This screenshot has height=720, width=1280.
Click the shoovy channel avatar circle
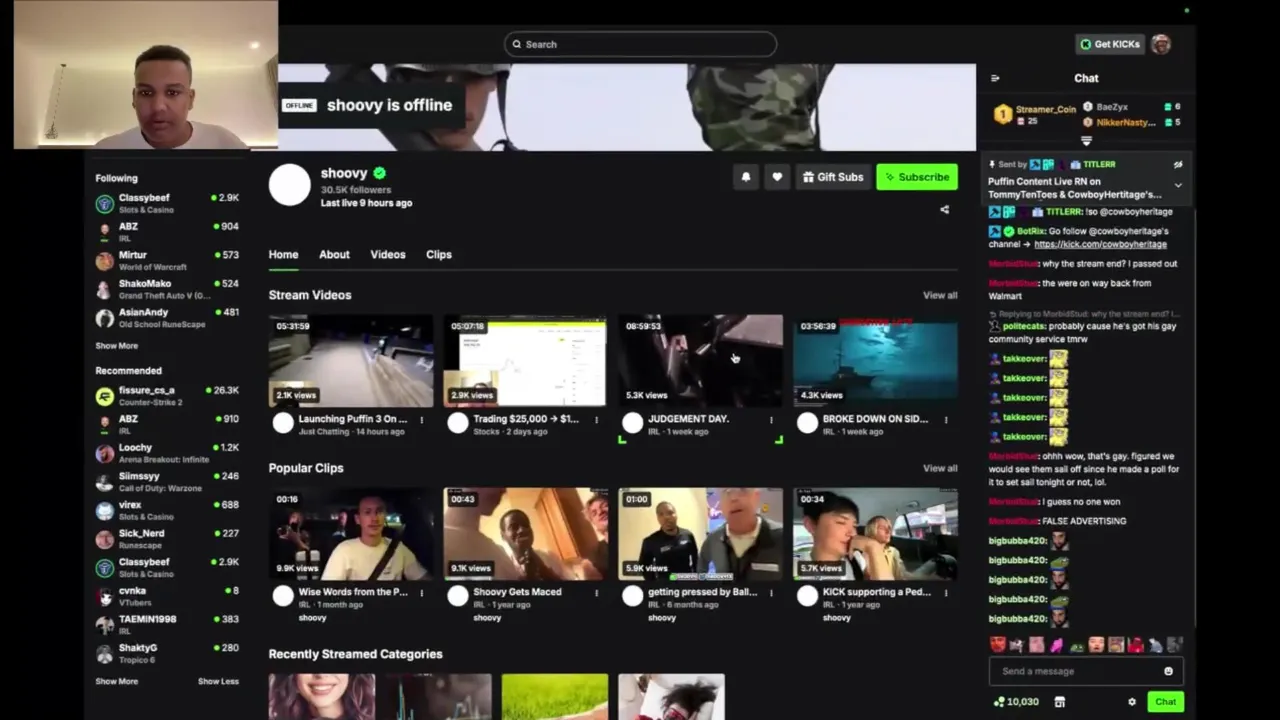click(290, 186)
